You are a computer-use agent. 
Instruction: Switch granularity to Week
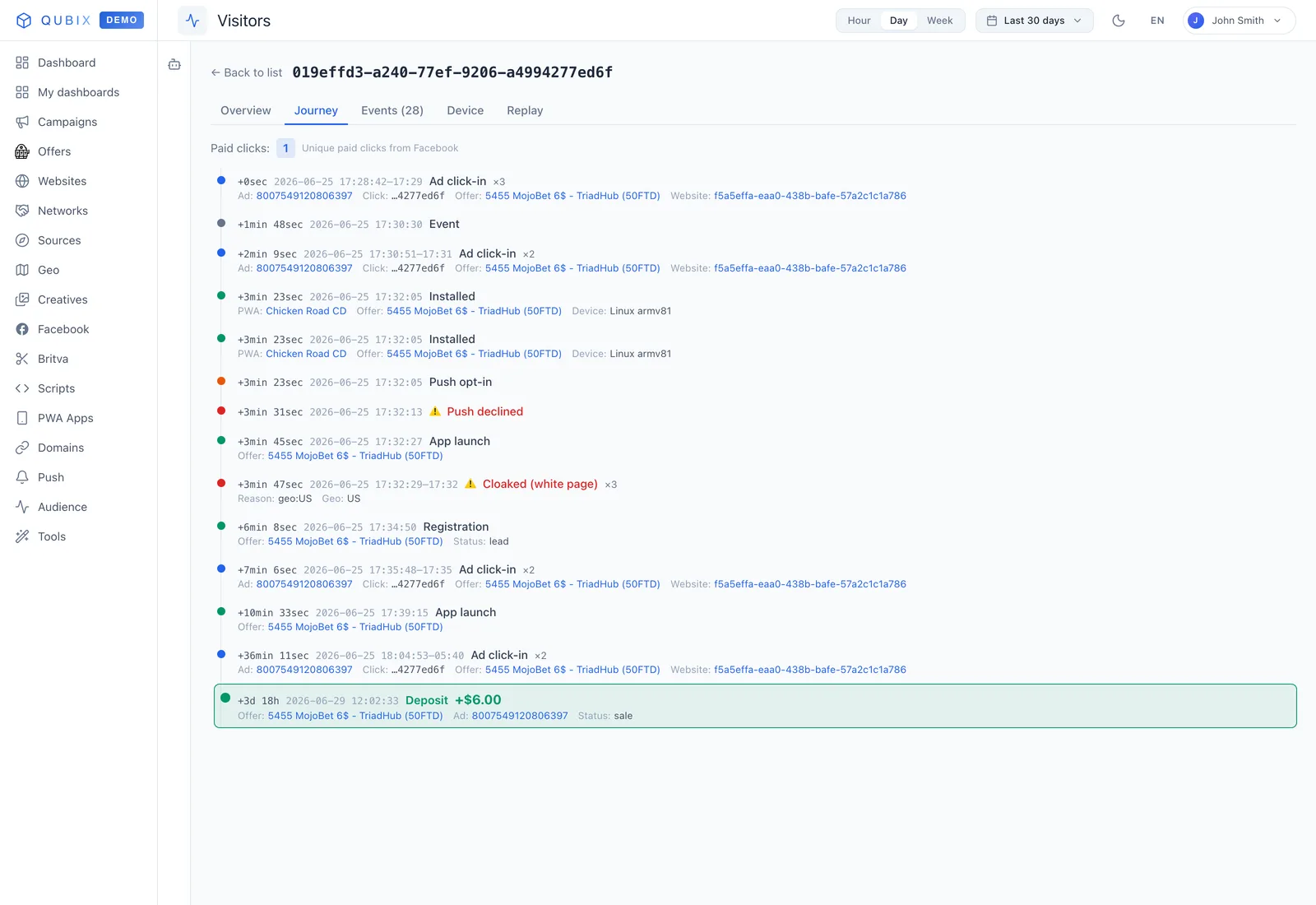click(939, 21)
